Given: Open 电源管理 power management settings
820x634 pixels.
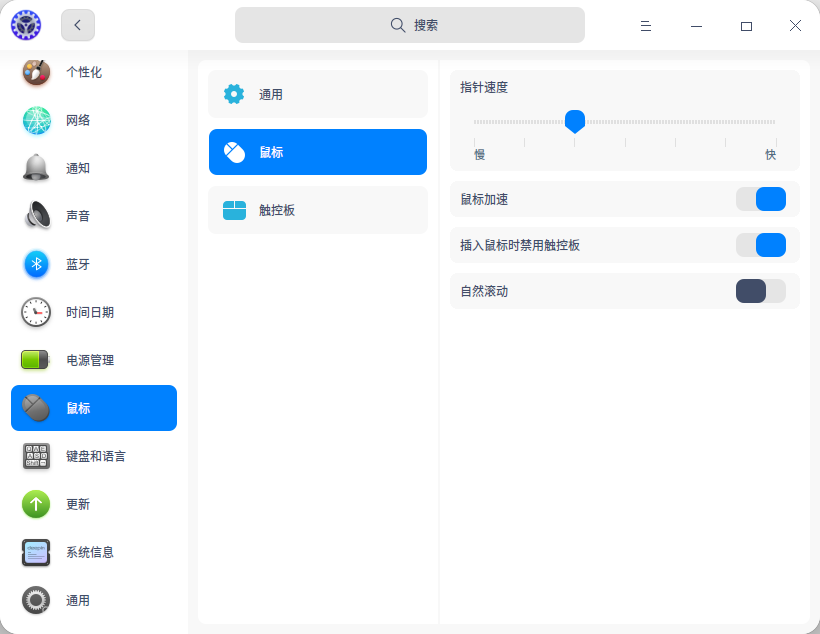Looking at the screenshot, I should pos(94,360).
